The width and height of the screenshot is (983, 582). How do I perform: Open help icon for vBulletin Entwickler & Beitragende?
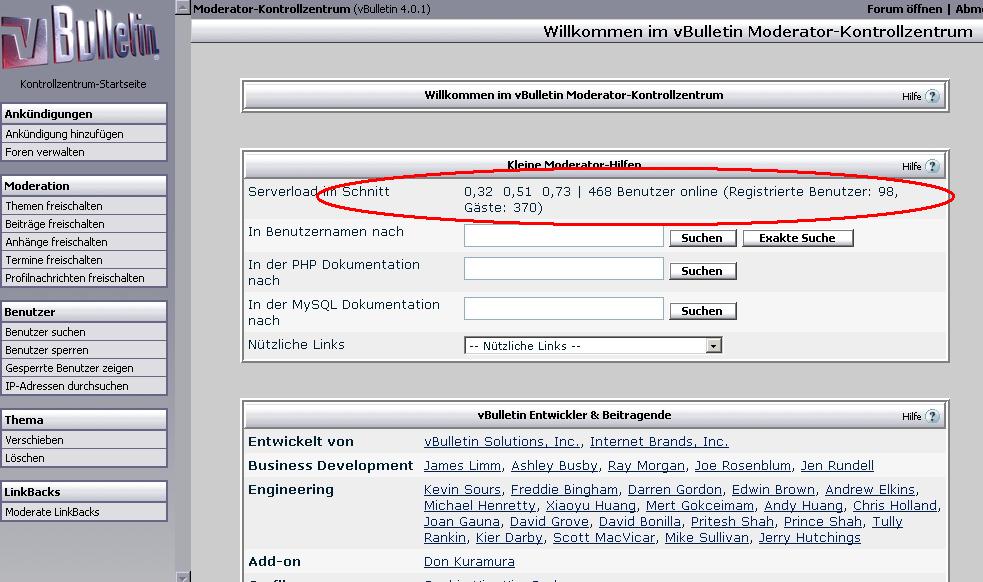932,416
